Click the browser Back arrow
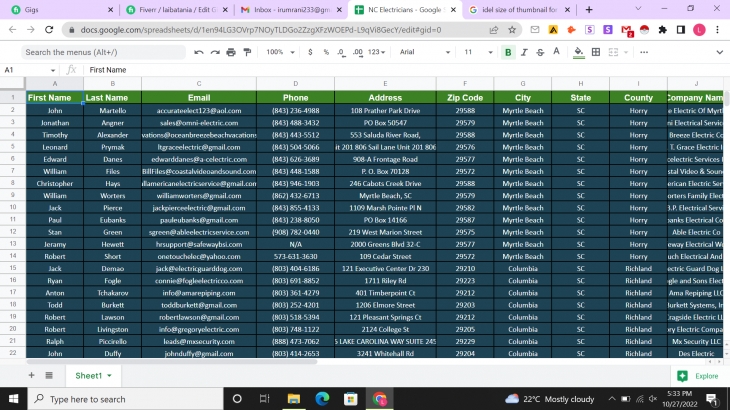730x410 pixels. [x=13, y=30]
